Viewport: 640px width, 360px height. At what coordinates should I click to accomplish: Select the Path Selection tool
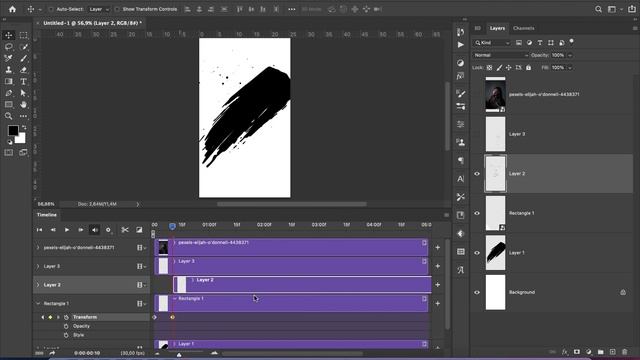23,93
